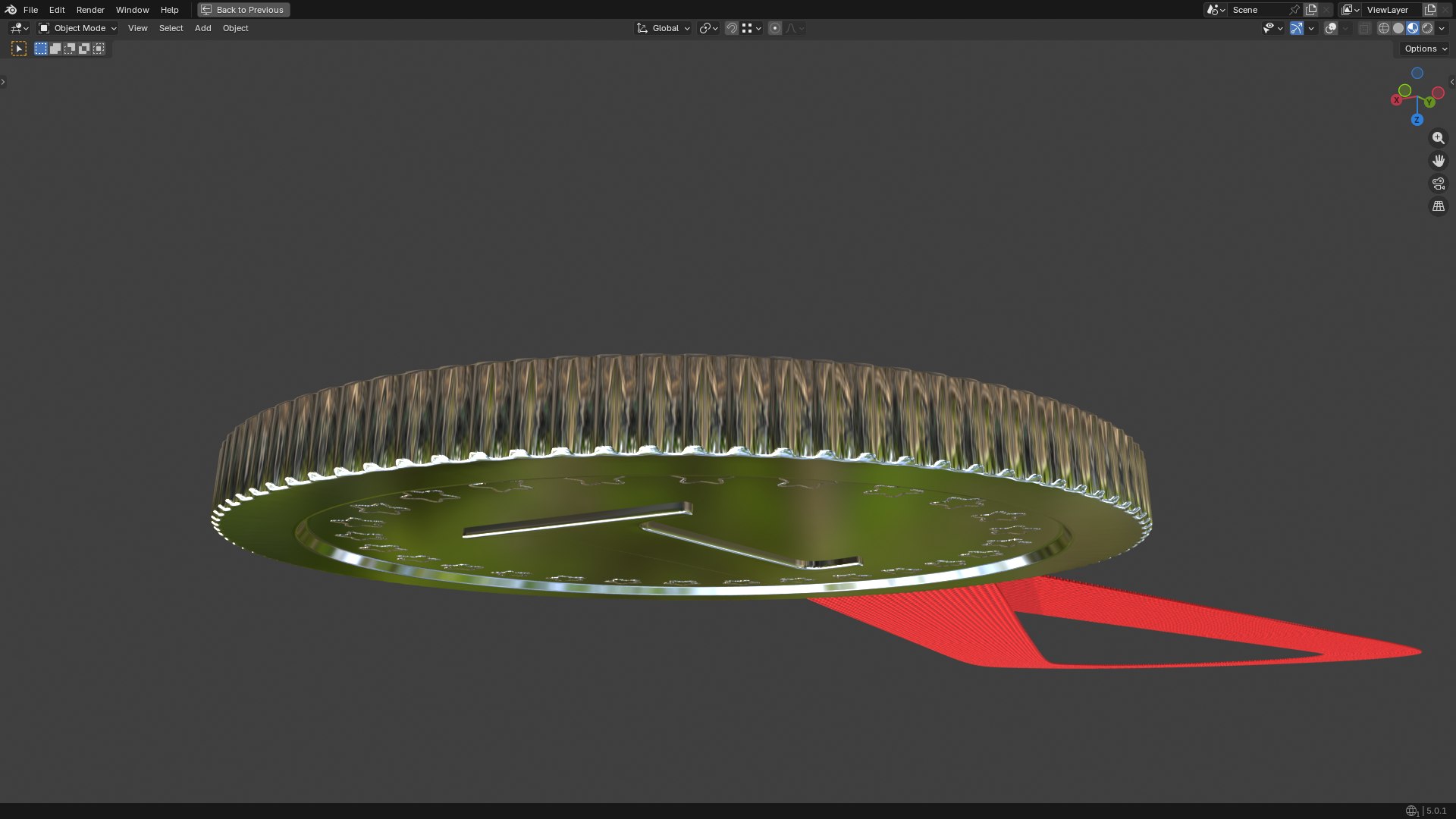Open the viewport Add menu
The height and width of the screenshot is (819, 1456).
coord(202,28)
